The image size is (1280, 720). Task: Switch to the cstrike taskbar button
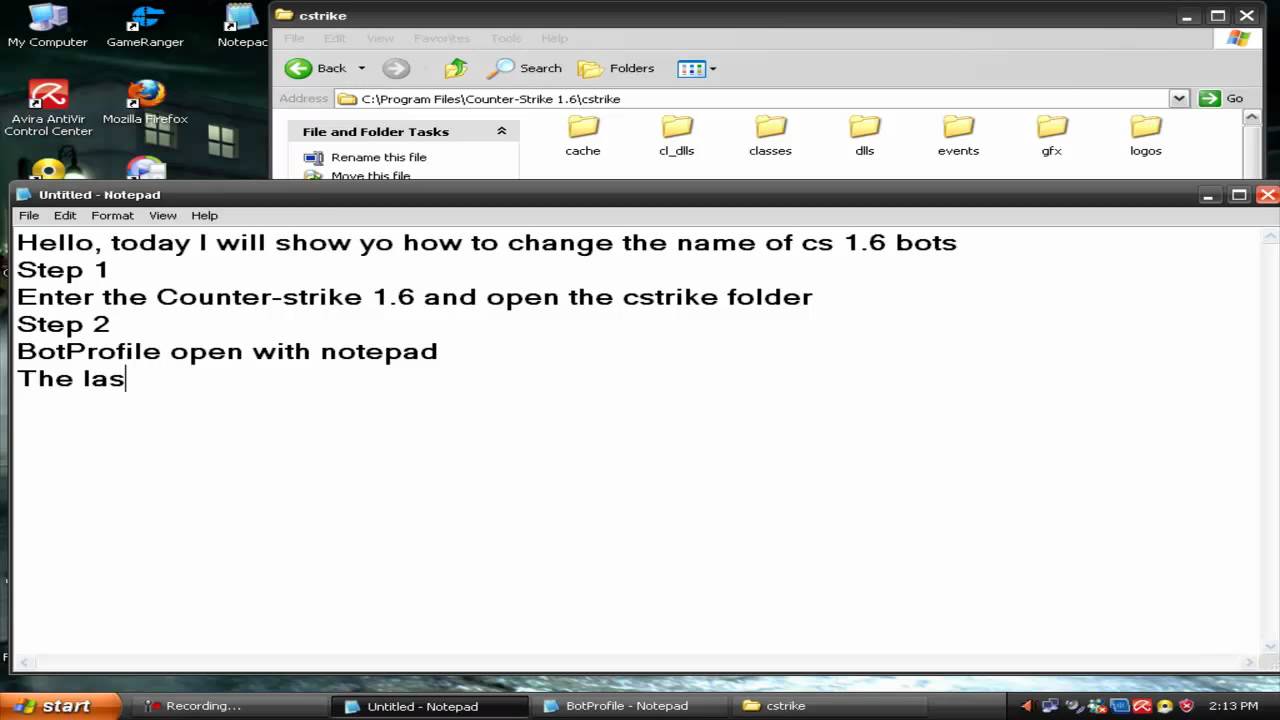point(830,705)
